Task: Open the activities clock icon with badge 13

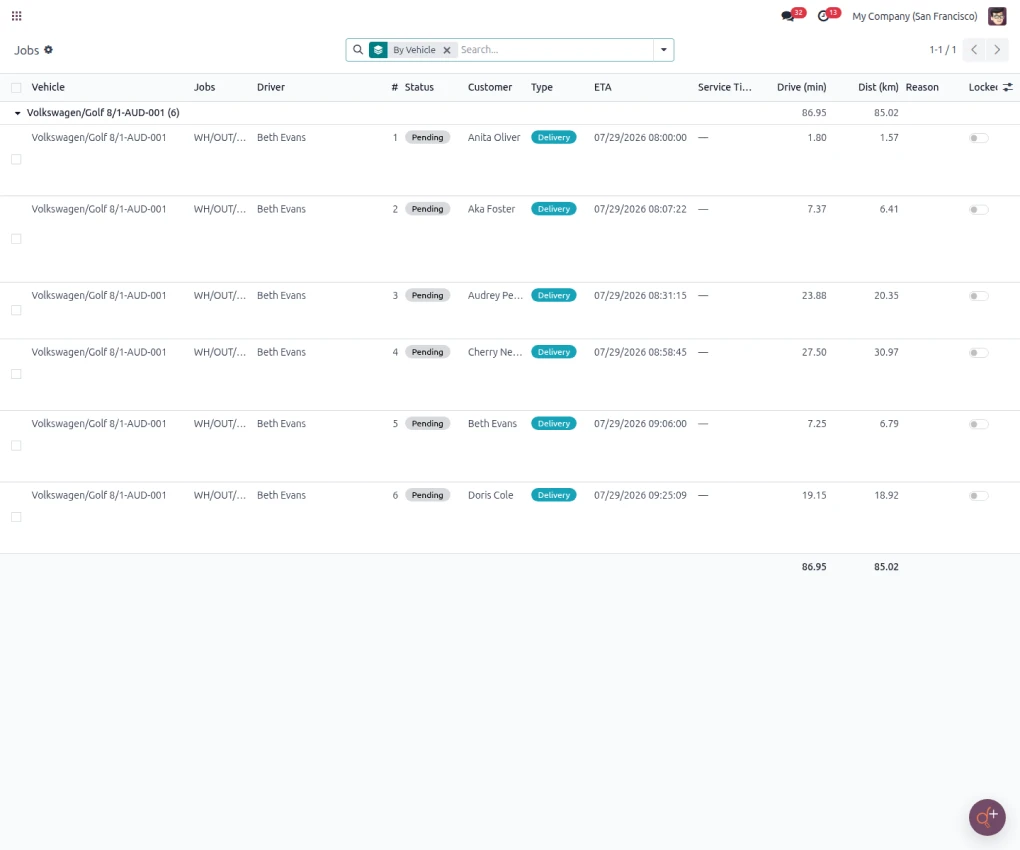Action: point(824,16)
